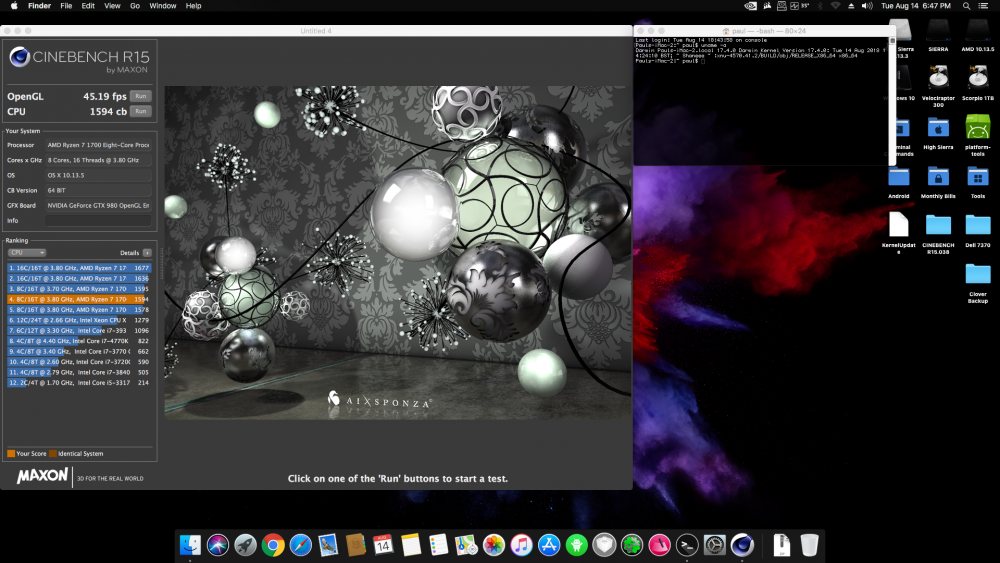
Task: Open Terminal from the Dock
Action: click(687, 545)
